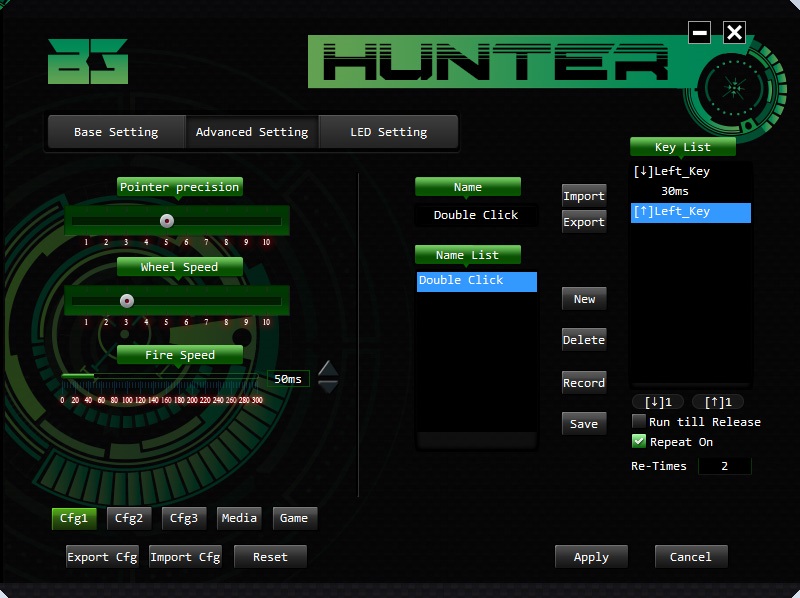Click the Wheel Speed label
The width and height of the screenshot is (800, 598).
point(180,267)
